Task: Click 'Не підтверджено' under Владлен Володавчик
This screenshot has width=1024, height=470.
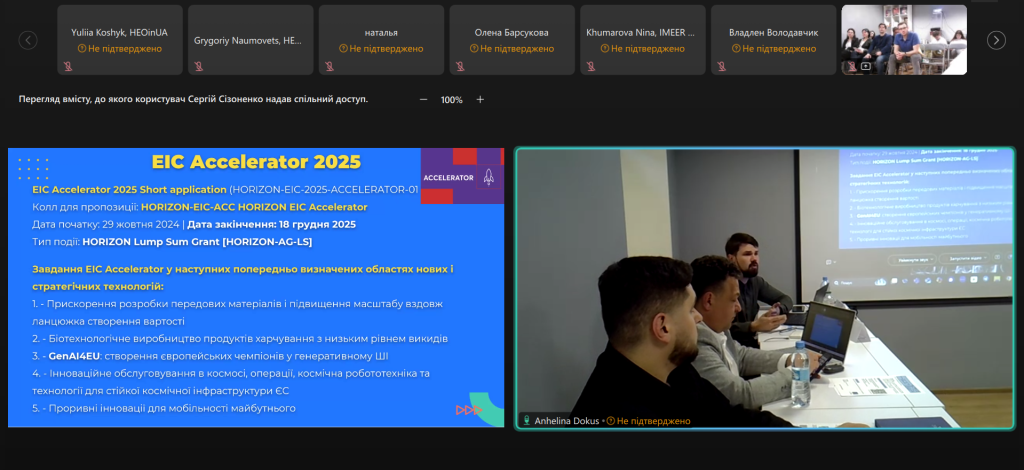Action: coord(778,49)
